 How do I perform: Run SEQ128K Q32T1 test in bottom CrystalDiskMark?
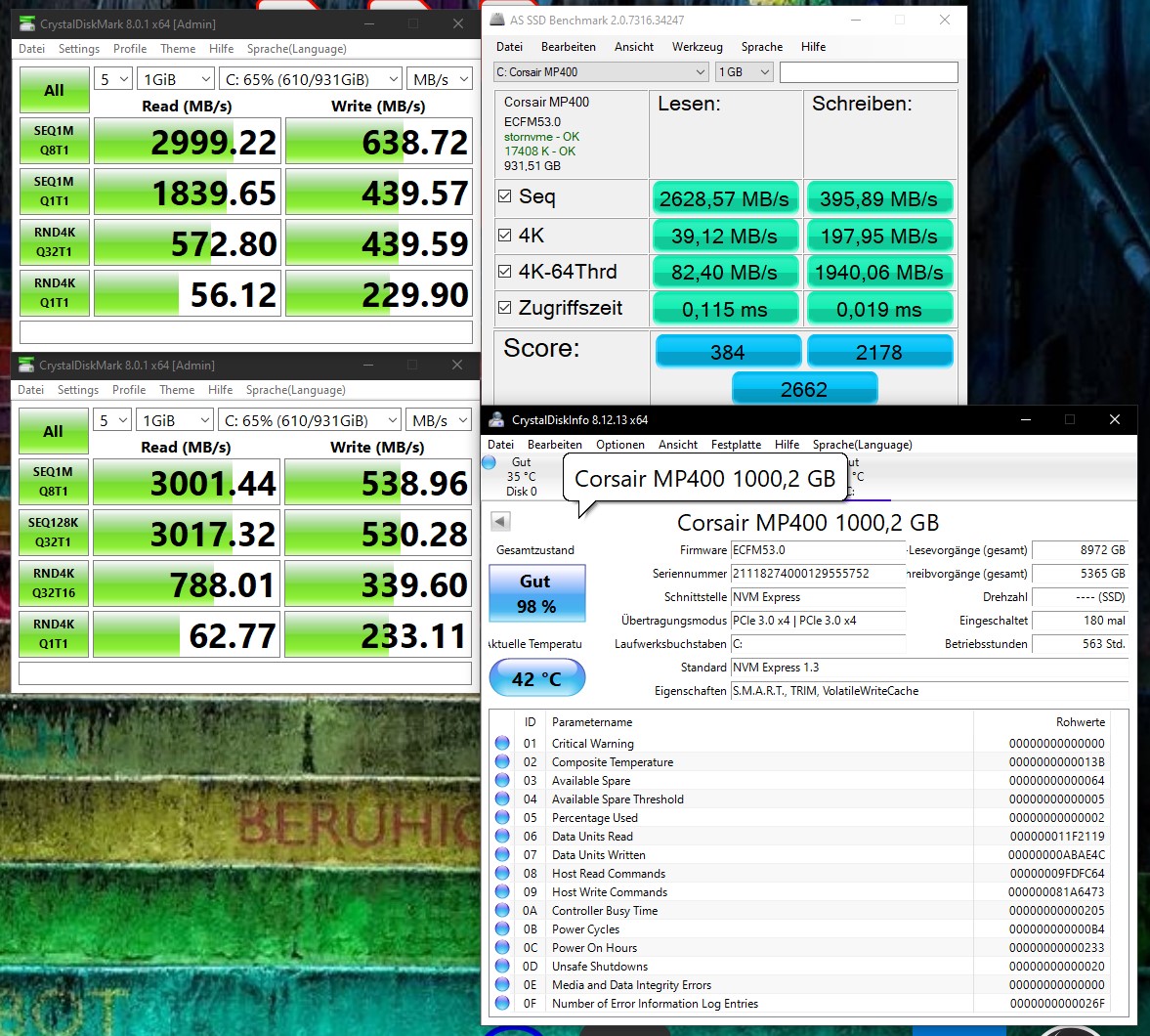(54, 532)
